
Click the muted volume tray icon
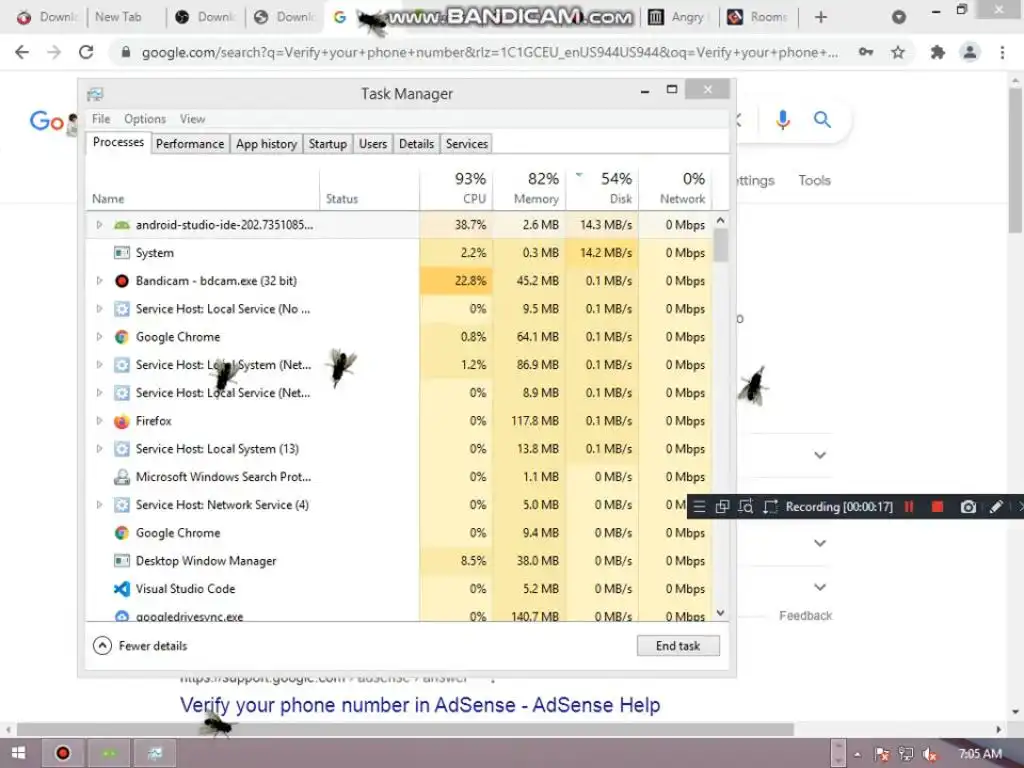pos(930,754)
